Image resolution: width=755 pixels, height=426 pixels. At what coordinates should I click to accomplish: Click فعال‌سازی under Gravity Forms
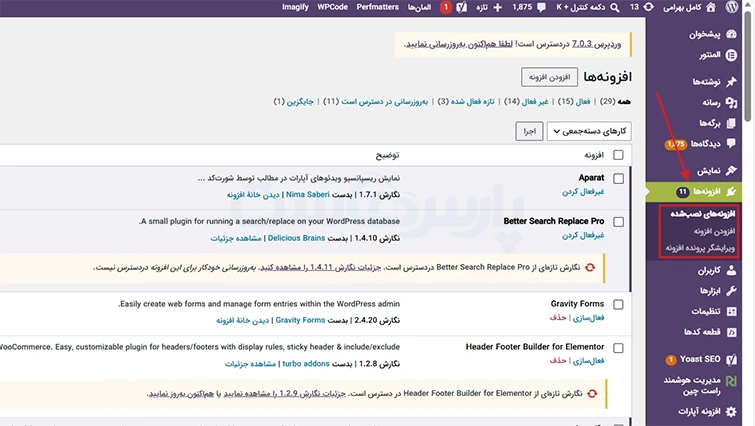[588, 318]
